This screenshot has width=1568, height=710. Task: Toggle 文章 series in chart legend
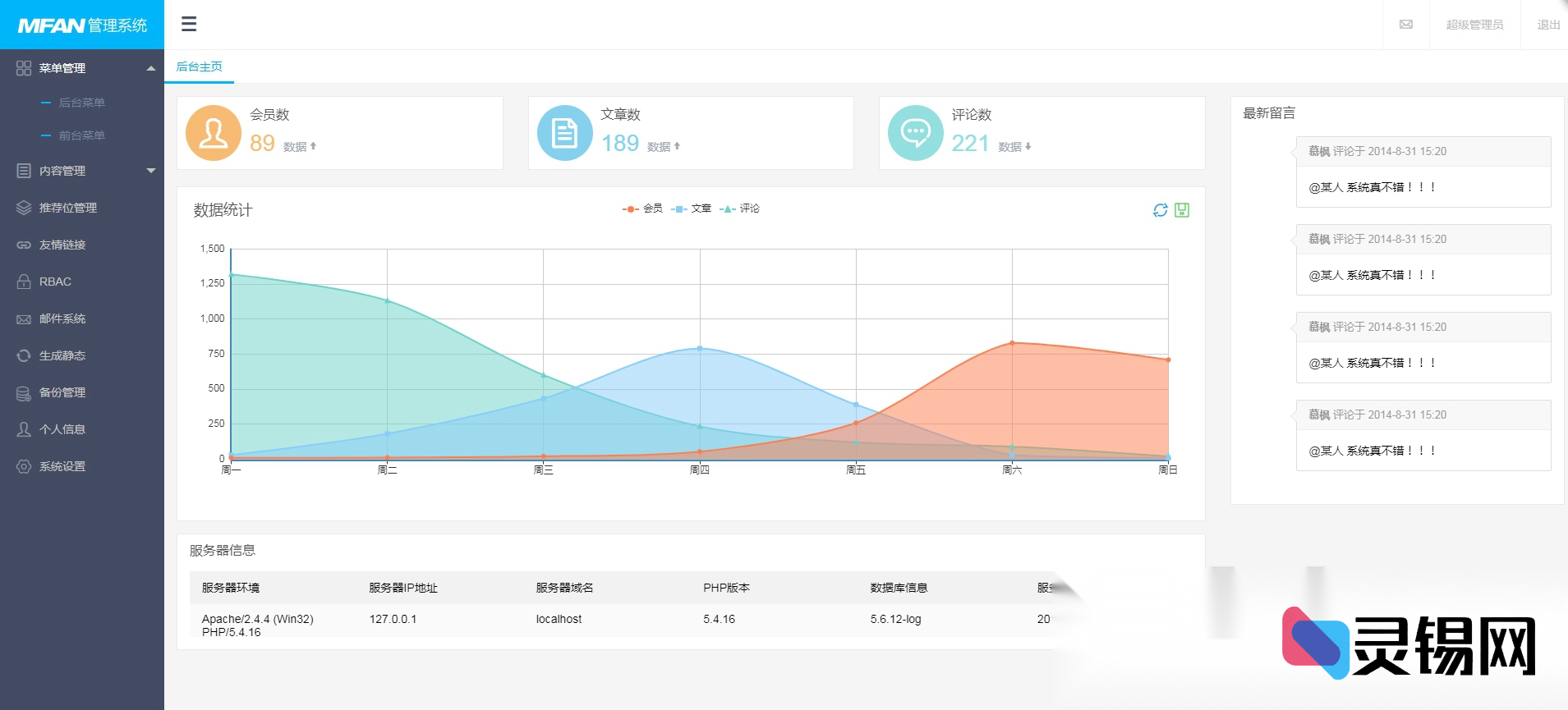tap(691, 208)
